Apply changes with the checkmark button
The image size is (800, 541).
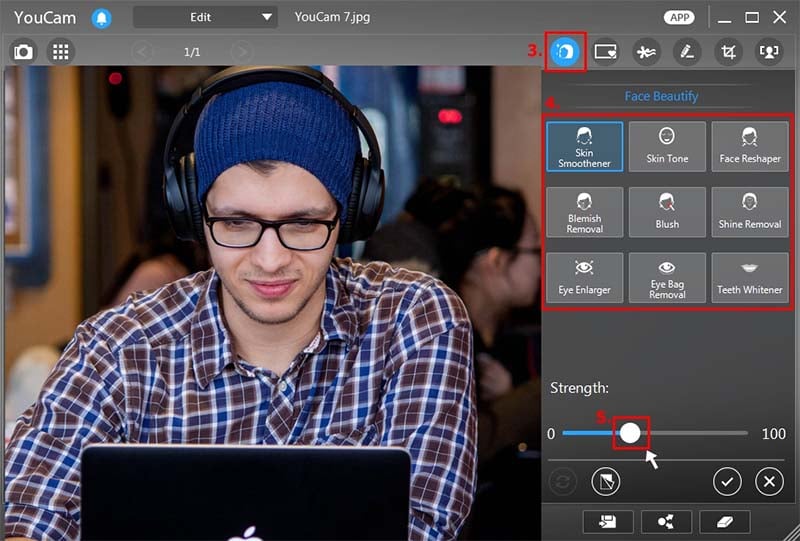[x=727, y=482]
